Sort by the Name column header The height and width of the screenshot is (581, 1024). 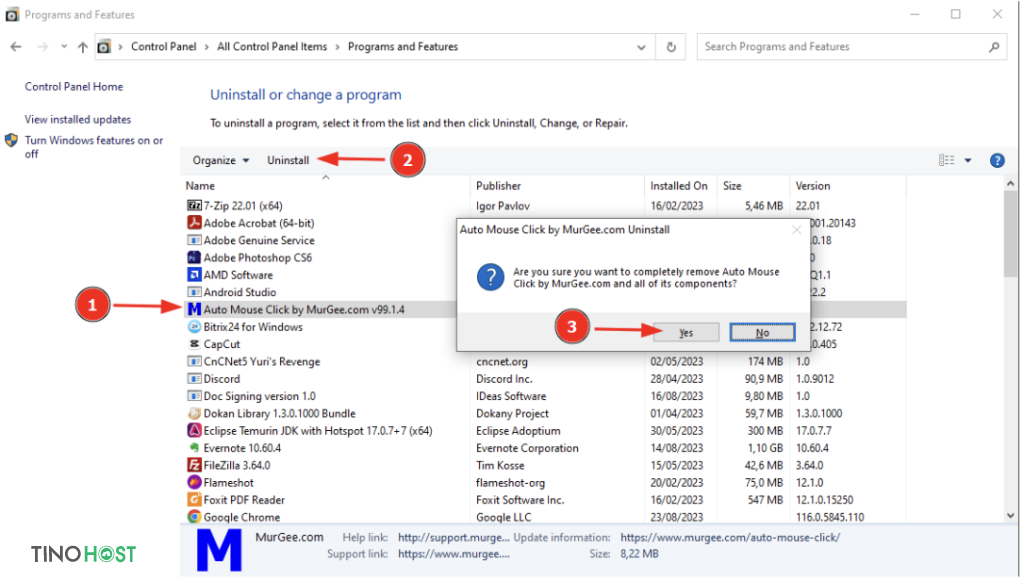pos(200,186)
